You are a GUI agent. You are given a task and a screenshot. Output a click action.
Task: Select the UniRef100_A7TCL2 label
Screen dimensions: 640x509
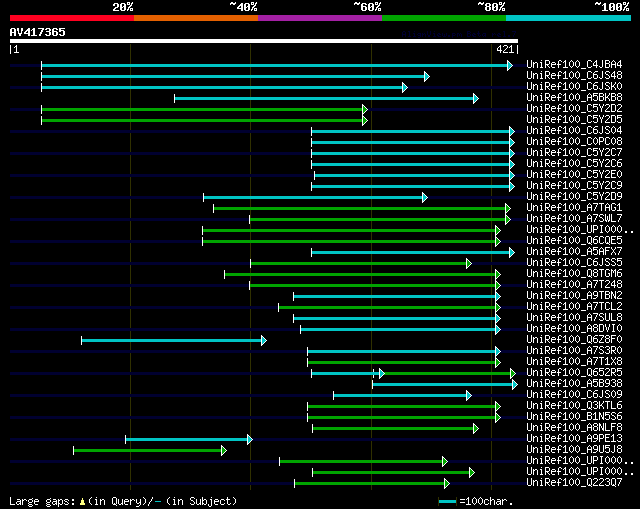(x=574, y=307)
